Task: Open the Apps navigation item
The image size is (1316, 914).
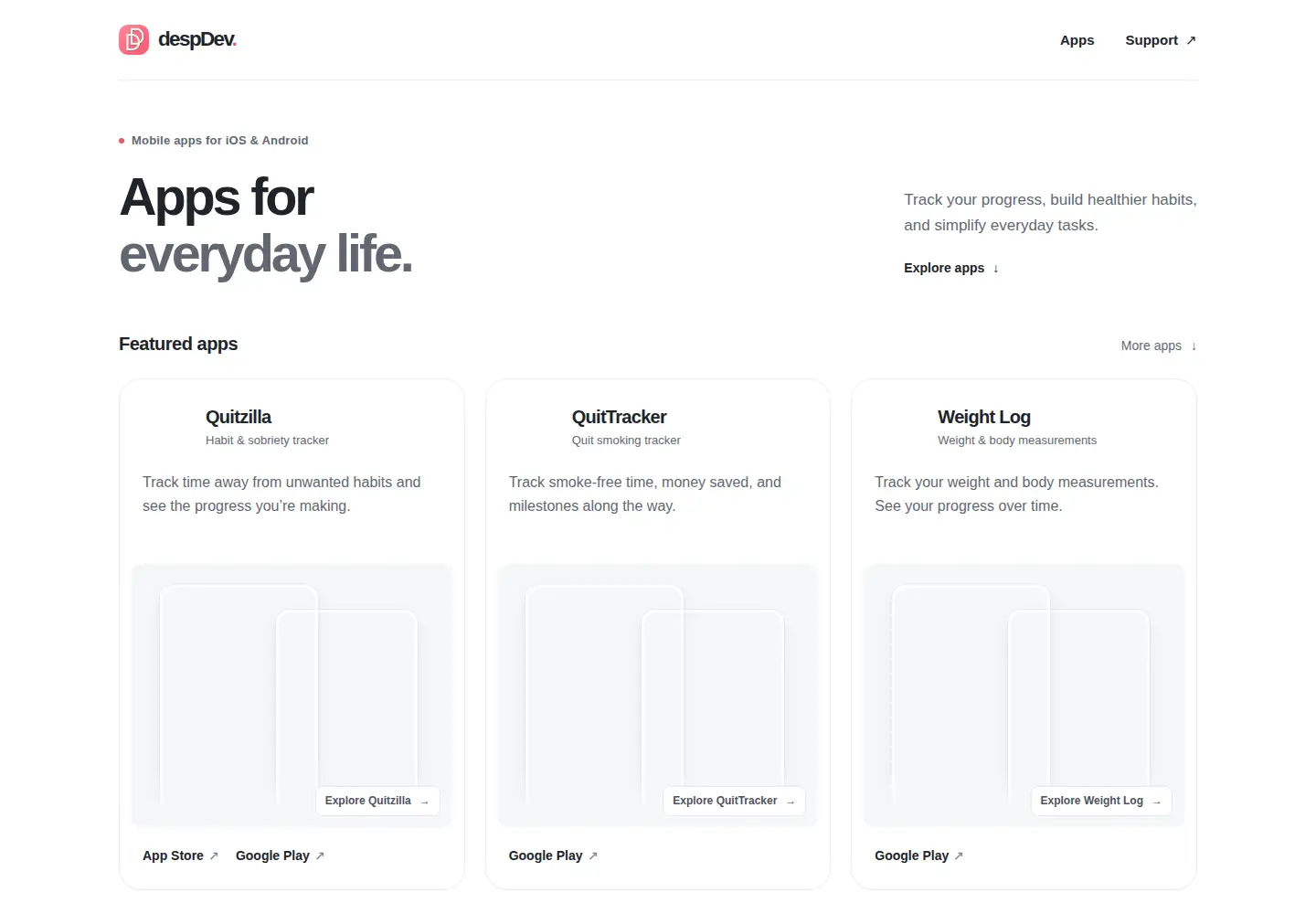Action: click(x=1077, y=40)
